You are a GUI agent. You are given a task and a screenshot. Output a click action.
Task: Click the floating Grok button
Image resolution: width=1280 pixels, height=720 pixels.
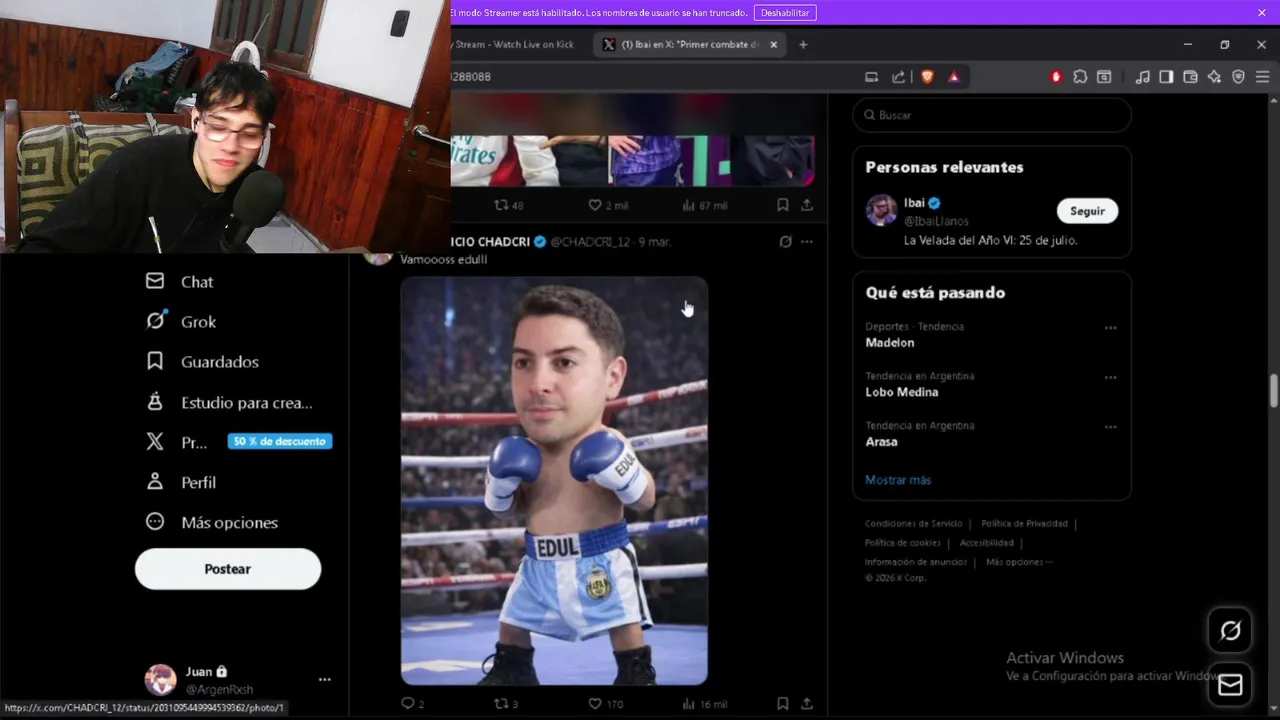tap(1230, 631)
